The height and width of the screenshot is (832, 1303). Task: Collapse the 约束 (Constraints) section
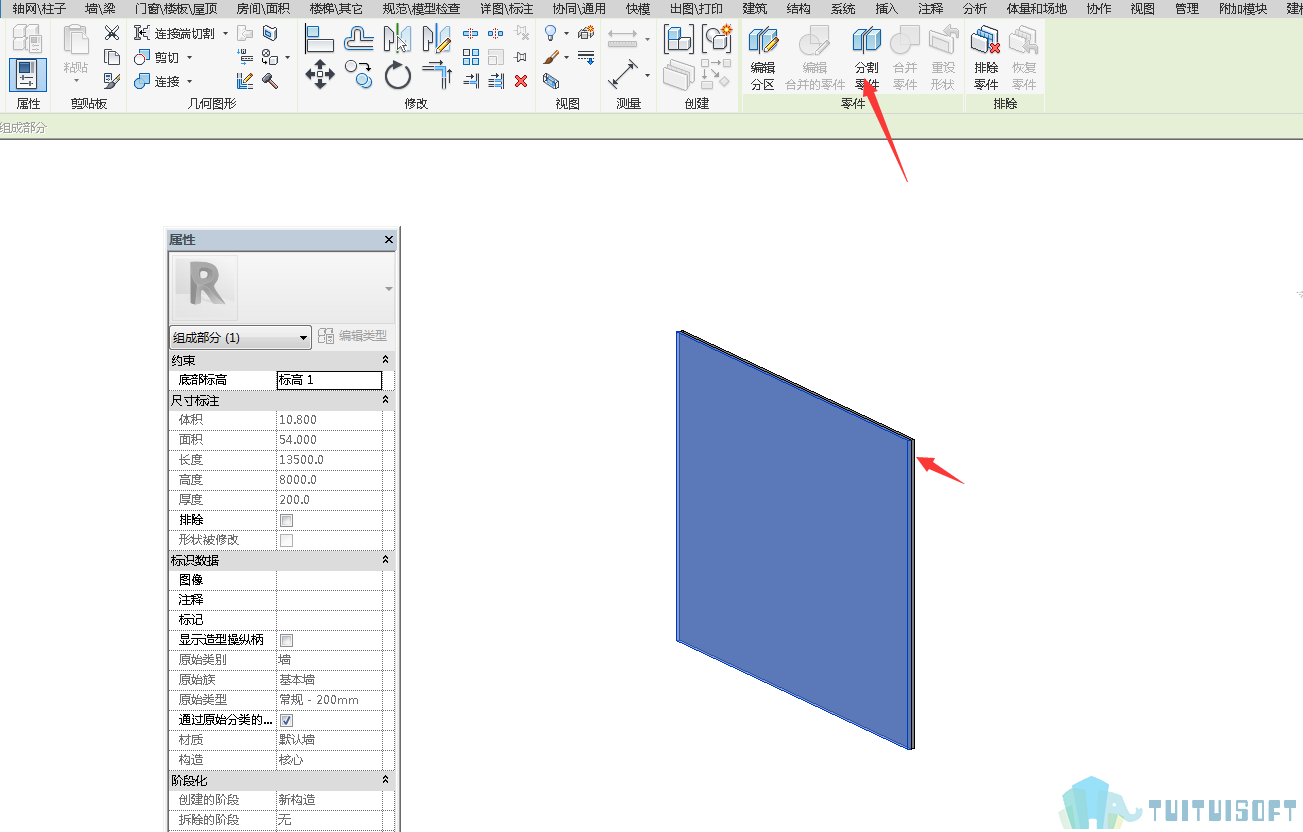[x=385, y=360]
